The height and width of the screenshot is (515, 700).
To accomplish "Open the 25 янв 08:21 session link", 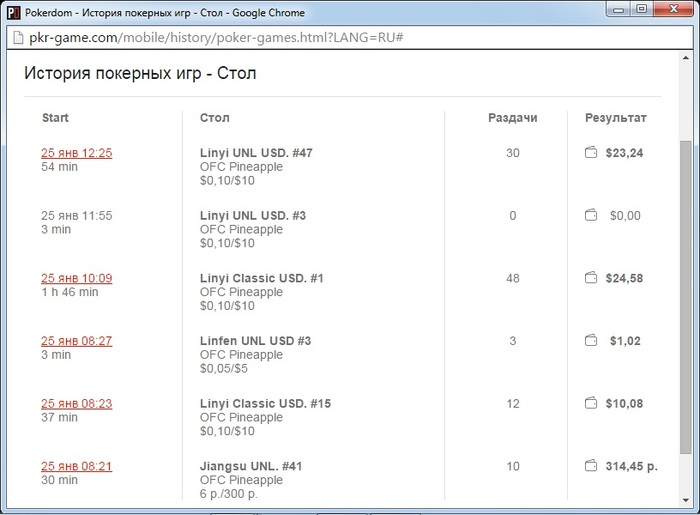I will coord(77,466).
